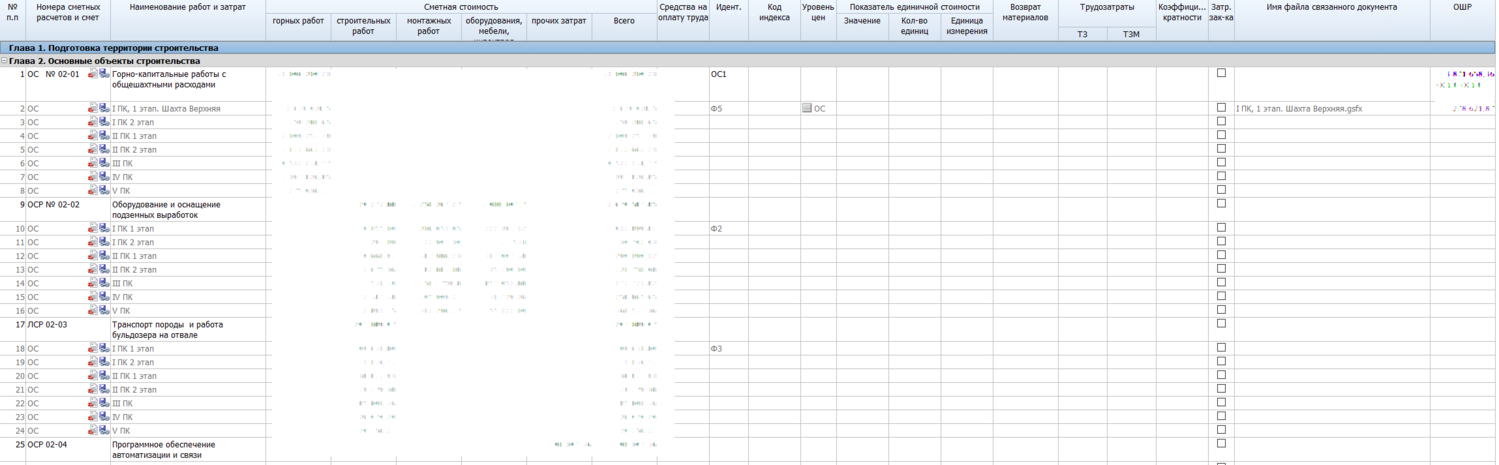Click blue disk icon in row 4
The image size is (1499, 465).
pyautogui.click(x=105, y=135)
